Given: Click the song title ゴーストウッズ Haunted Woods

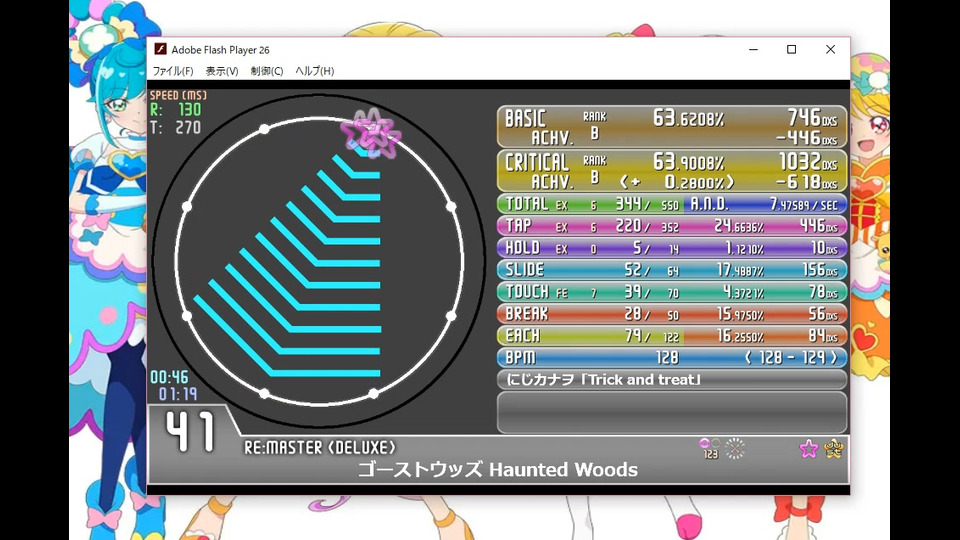Looking at the screenshot, I should tap(498, 470).
